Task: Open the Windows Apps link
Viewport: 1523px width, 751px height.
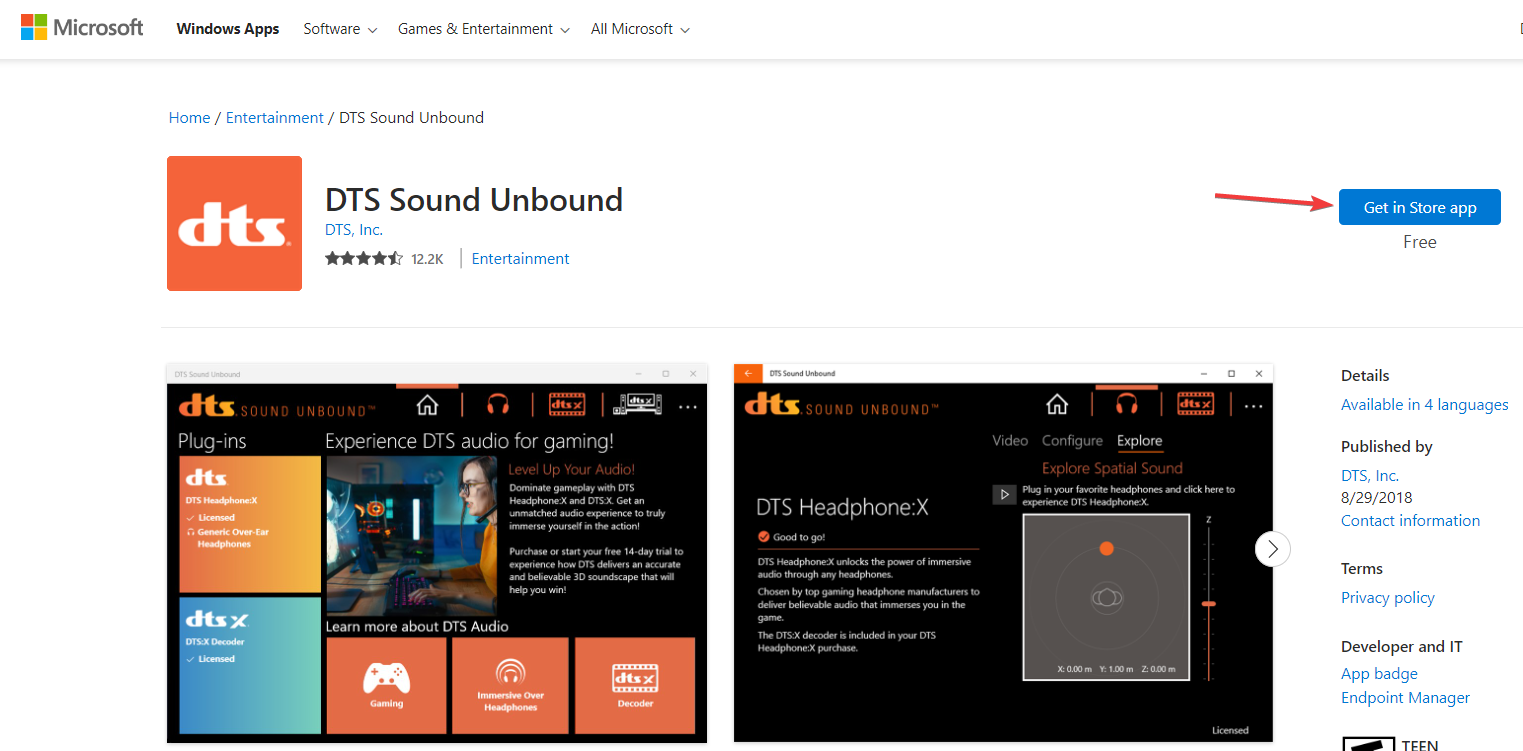Action: [x=228, y=29]
